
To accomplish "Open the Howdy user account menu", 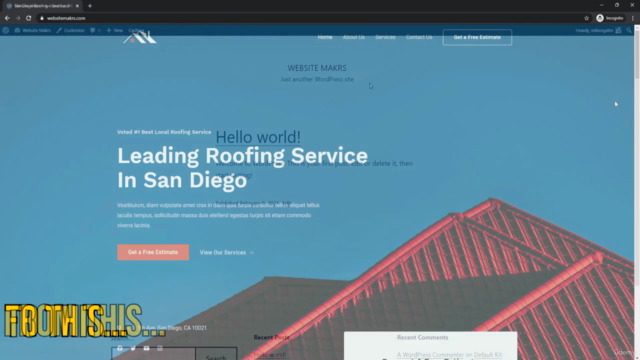I will point(598,30).
